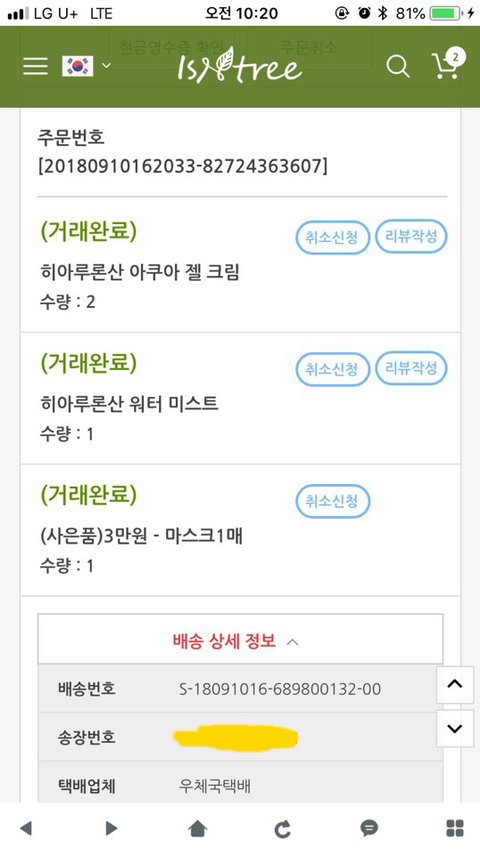Reload the page with refresh icon
Viewport: 480px width, 854px height.
tap(282, 829)
